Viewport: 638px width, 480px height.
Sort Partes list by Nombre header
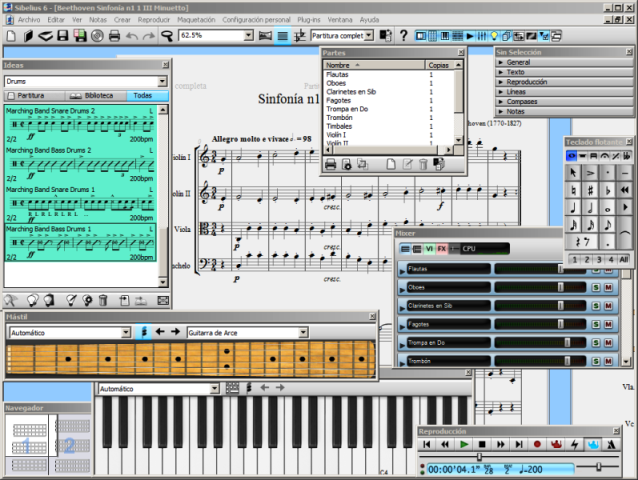(x=374, y=65)
